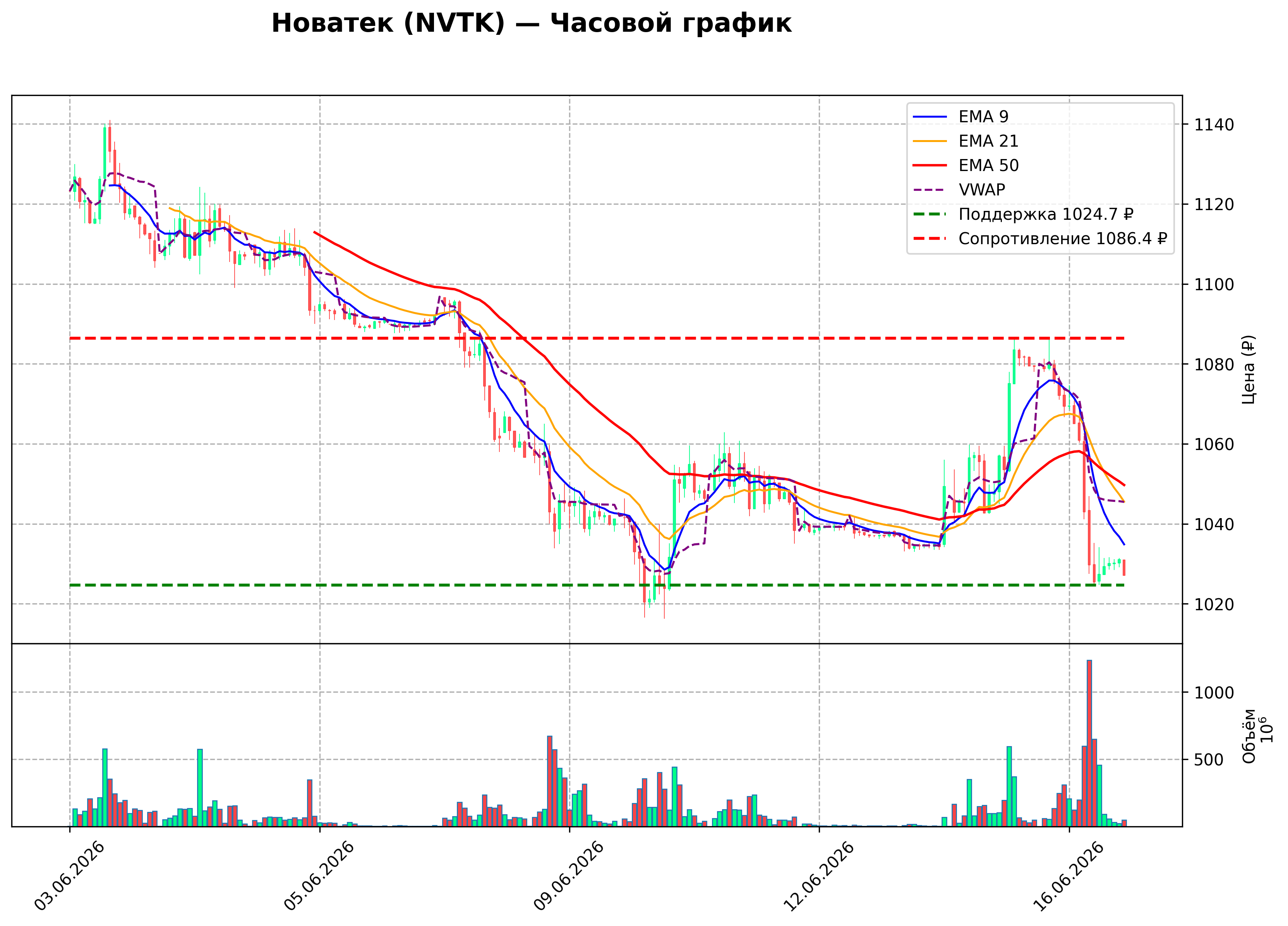Click the 1080 price axis tick label

coord(1214,365)
